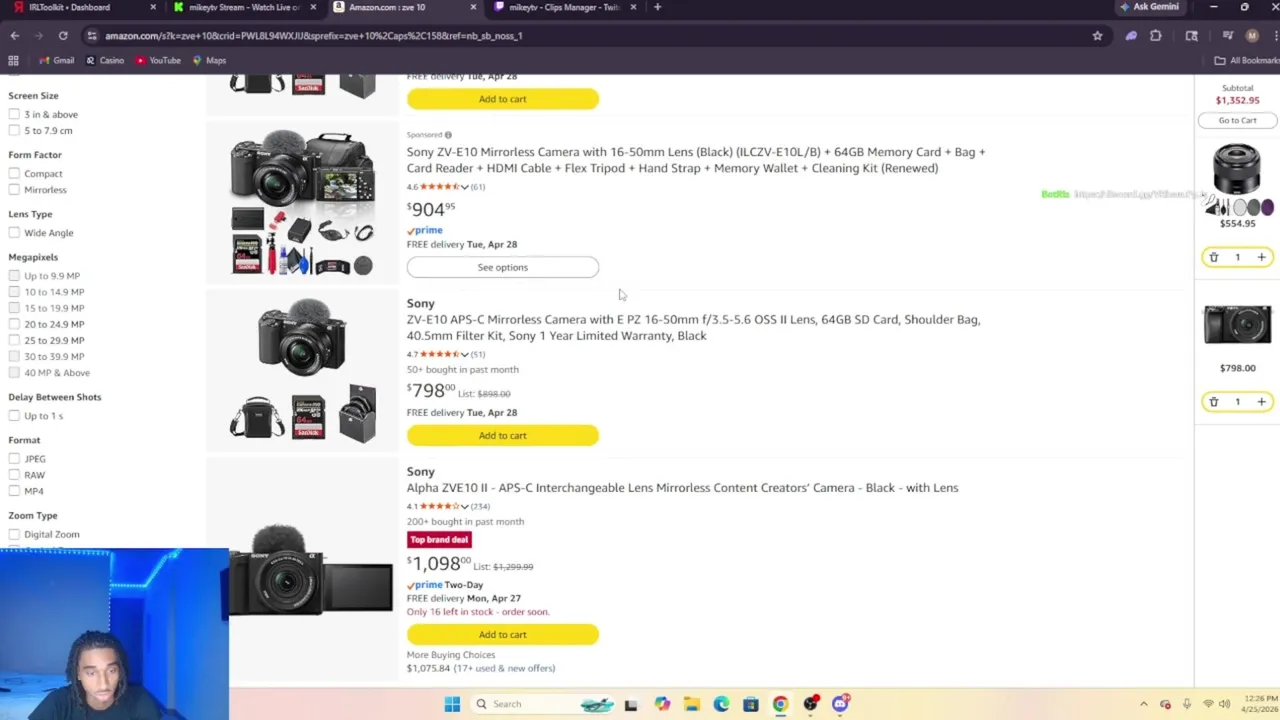Check the Up to 1 s delay filter

[x=14, y=415]
